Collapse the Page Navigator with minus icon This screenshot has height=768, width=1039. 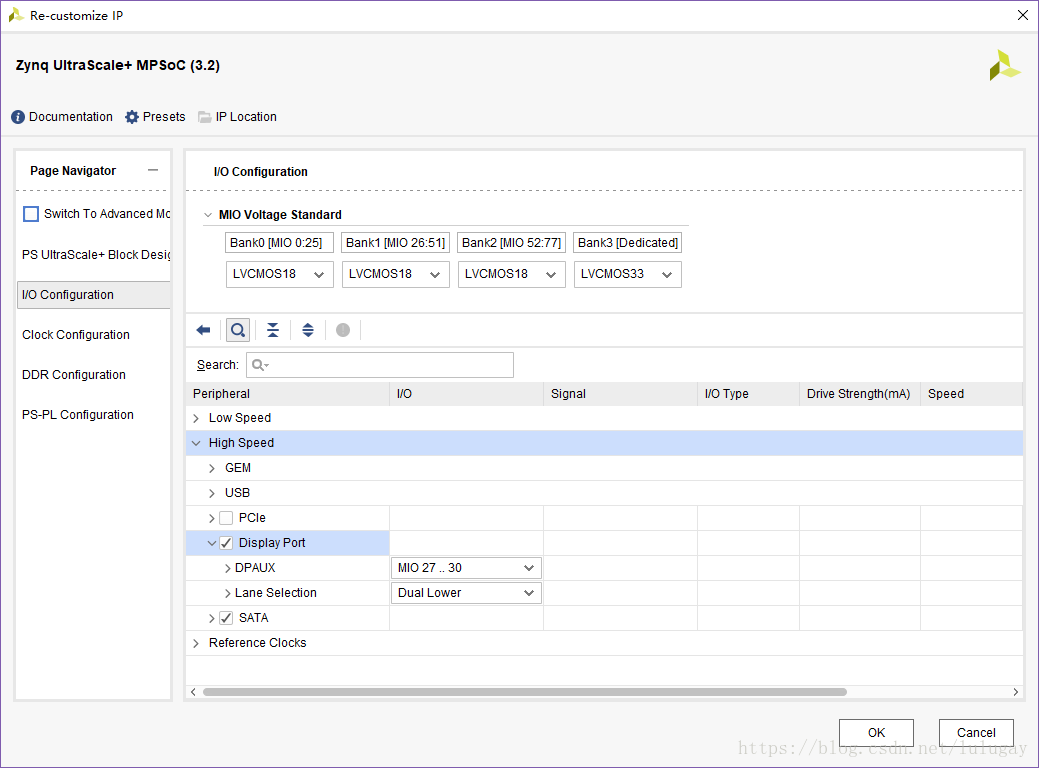pos(153,170)
